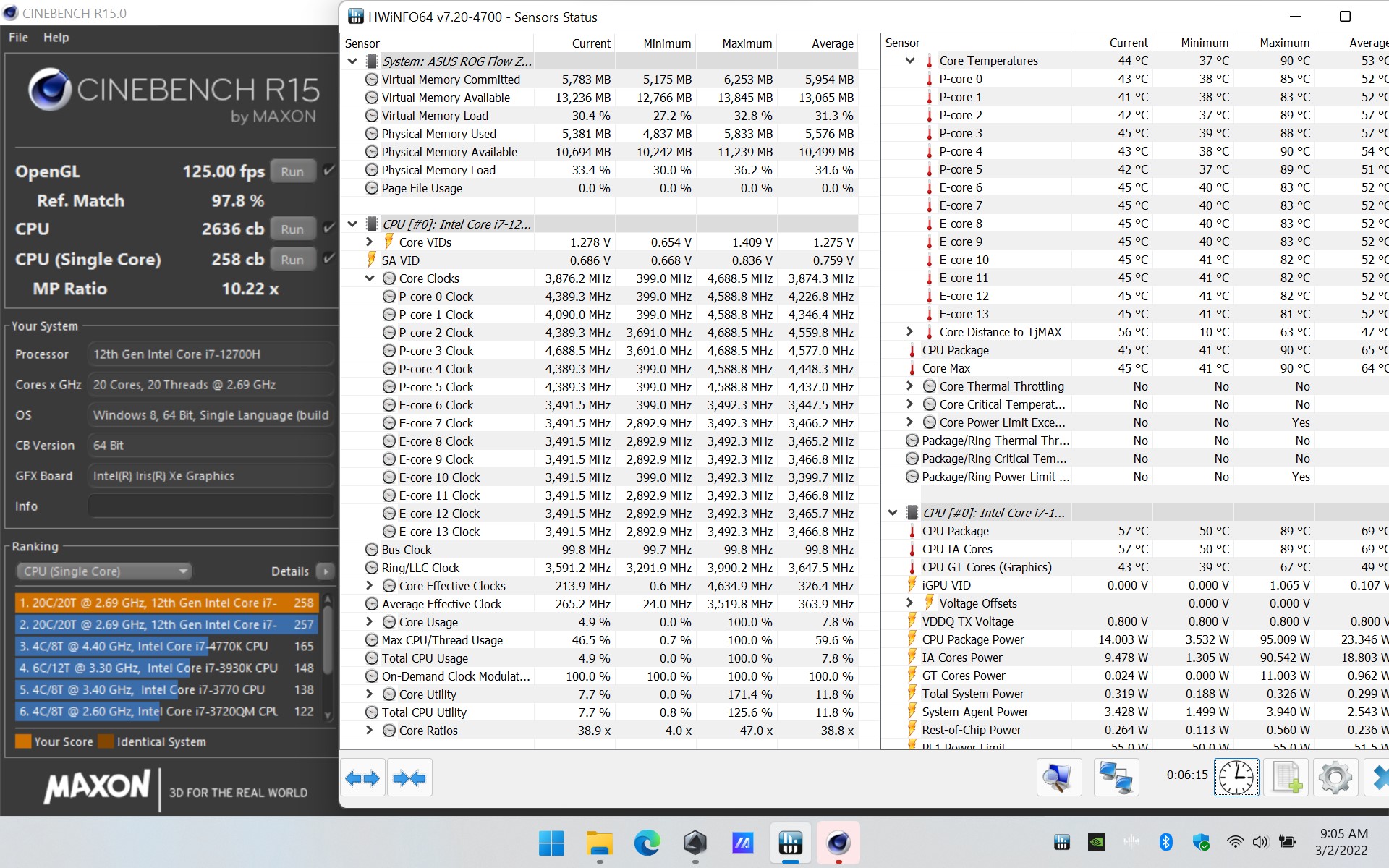The image size is (1389, 868).
Task: Open Bluetooth tray icon
Action: pyautogui.click(x=1165, y=842)
